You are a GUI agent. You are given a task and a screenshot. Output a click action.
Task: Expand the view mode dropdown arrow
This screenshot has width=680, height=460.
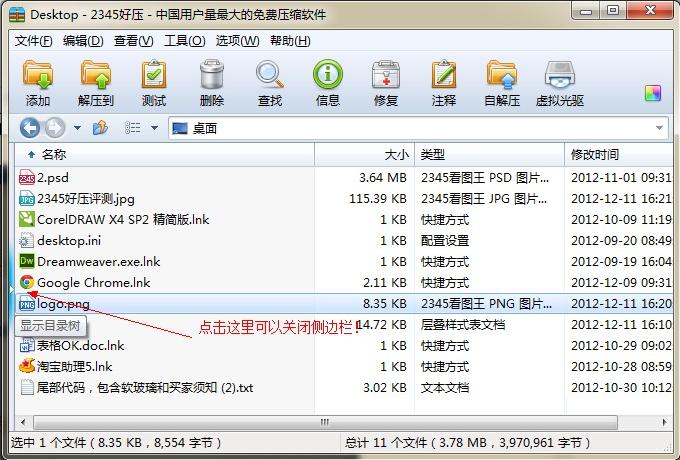[154, 128]
